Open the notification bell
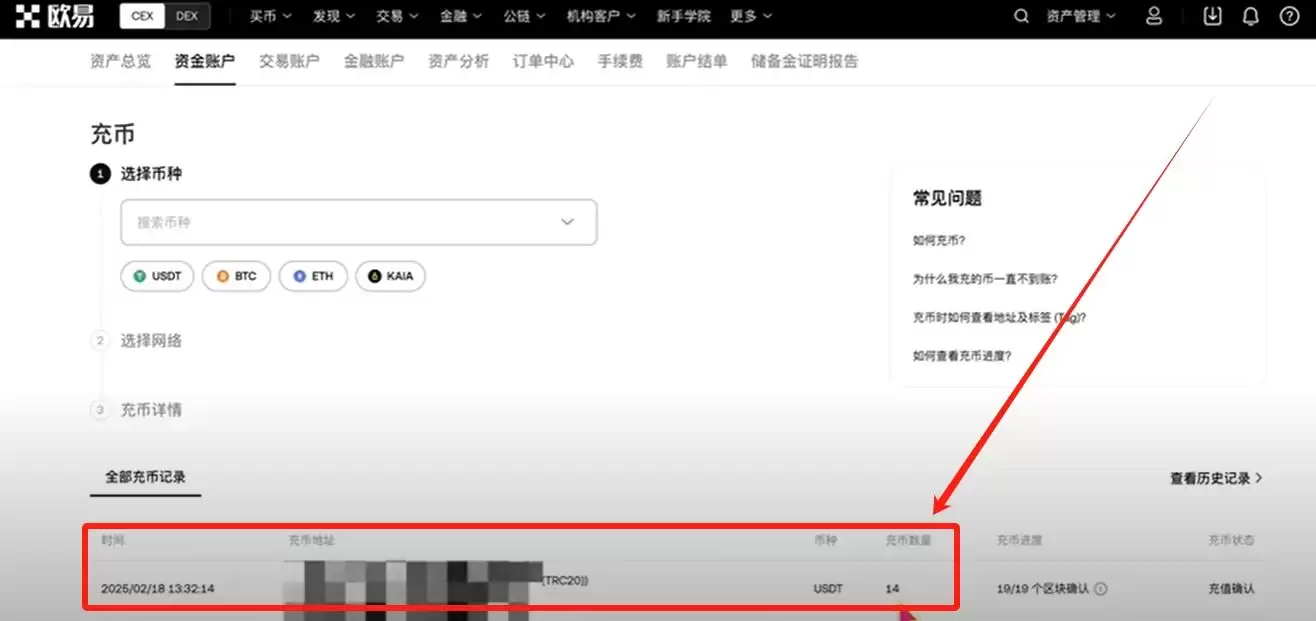 (1251, 16)
